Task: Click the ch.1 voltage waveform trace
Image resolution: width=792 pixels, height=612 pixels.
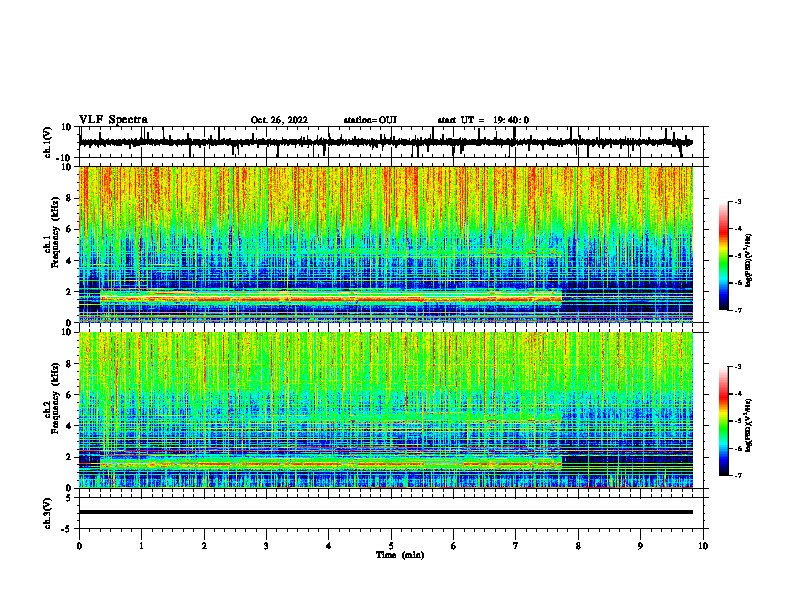Action: (385, 143)
